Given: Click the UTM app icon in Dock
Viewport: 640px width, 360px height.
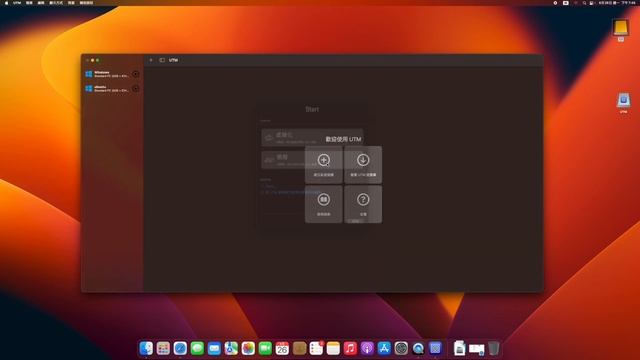Looking at the screenshot, I should click(435, 348).
